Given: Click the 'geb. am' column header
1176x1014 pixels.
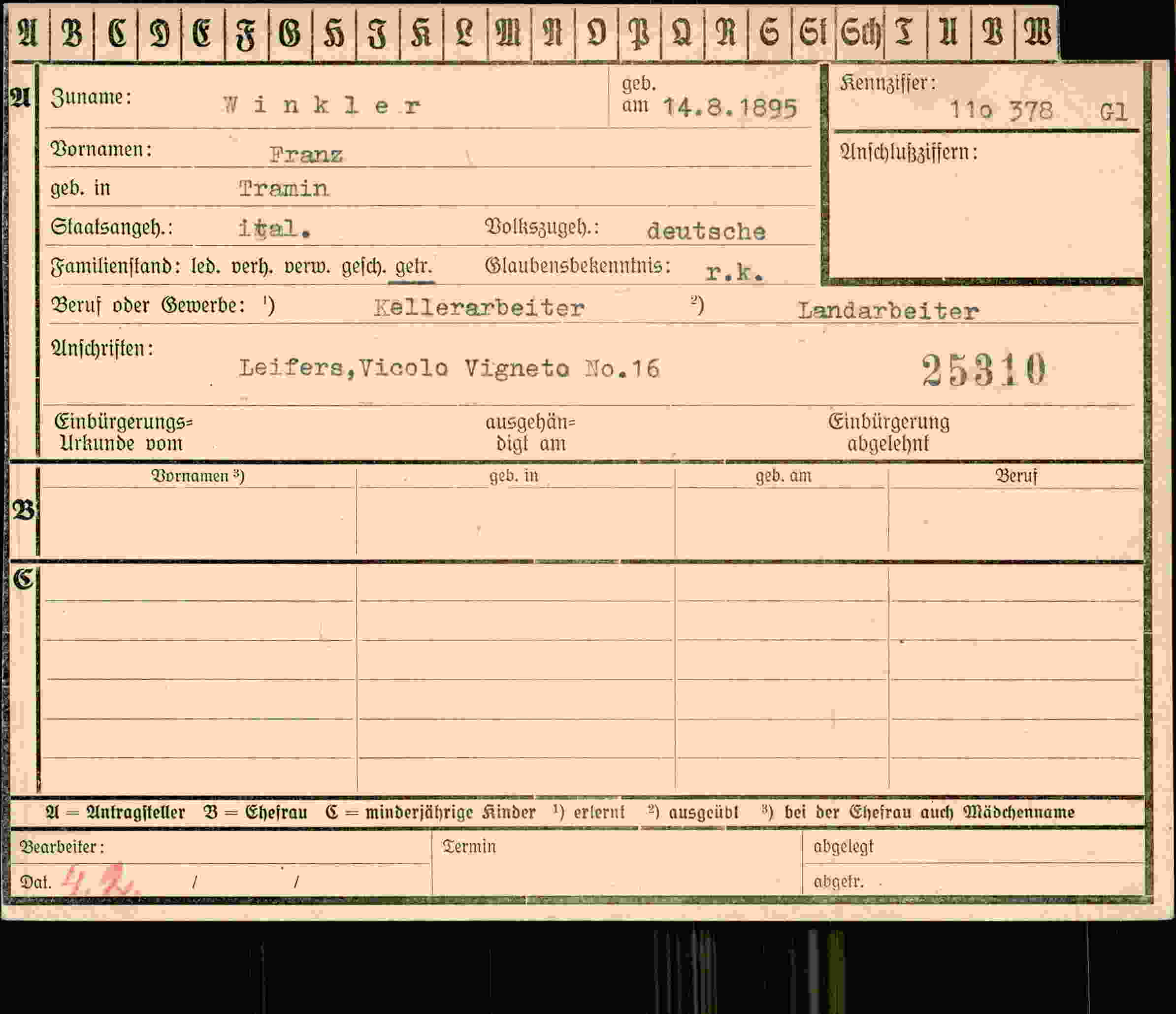Looking at the screenshot, I should click(783, 476).
